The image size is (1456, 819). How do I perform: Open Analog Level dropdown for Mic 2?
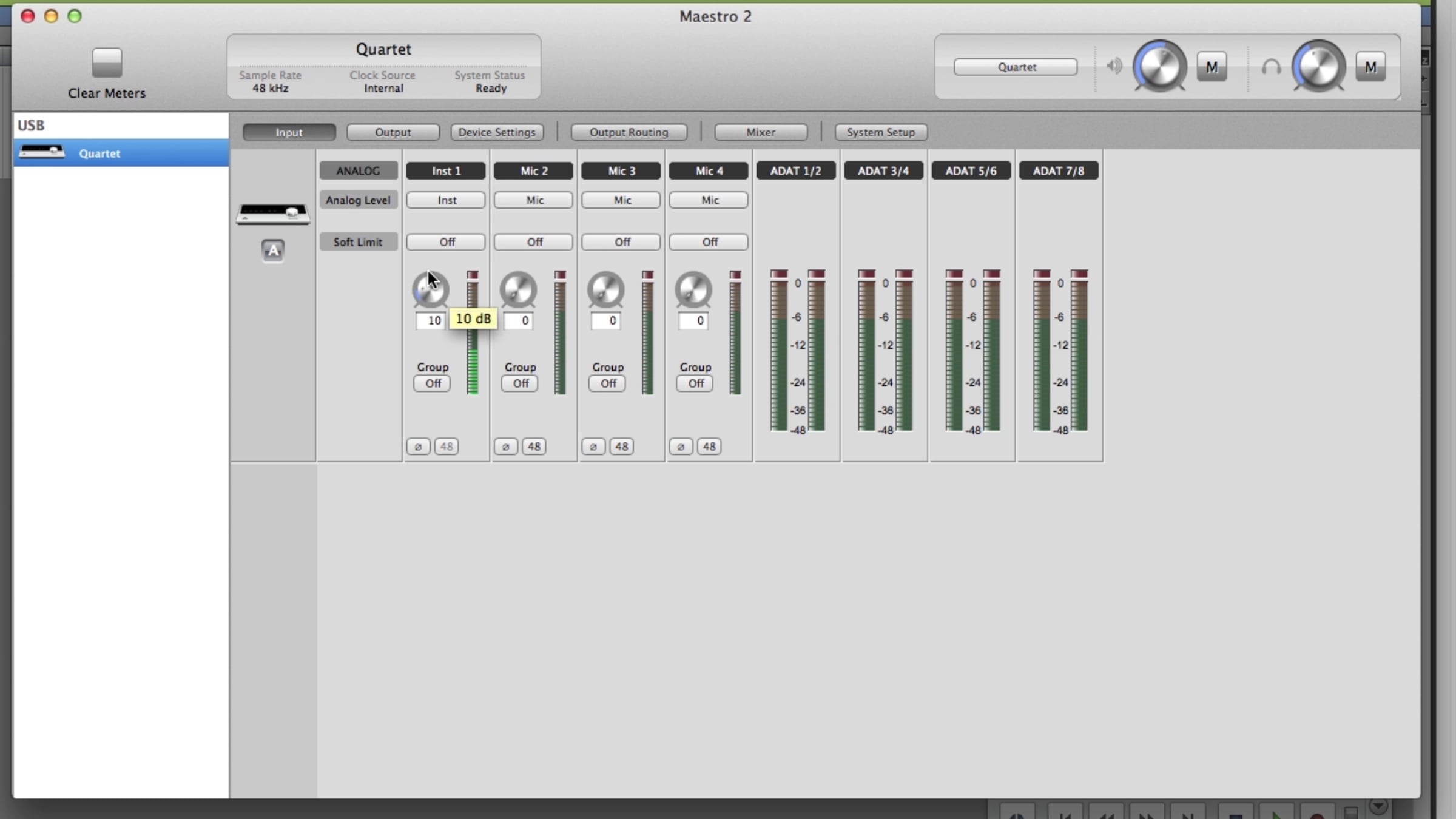point(533,200)
